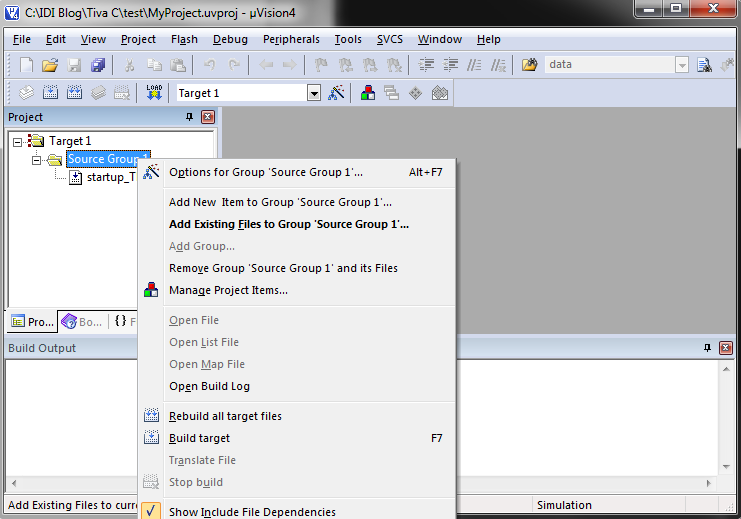
Task: Click the Stop Build toolbar icon
Action: [122, 92]
